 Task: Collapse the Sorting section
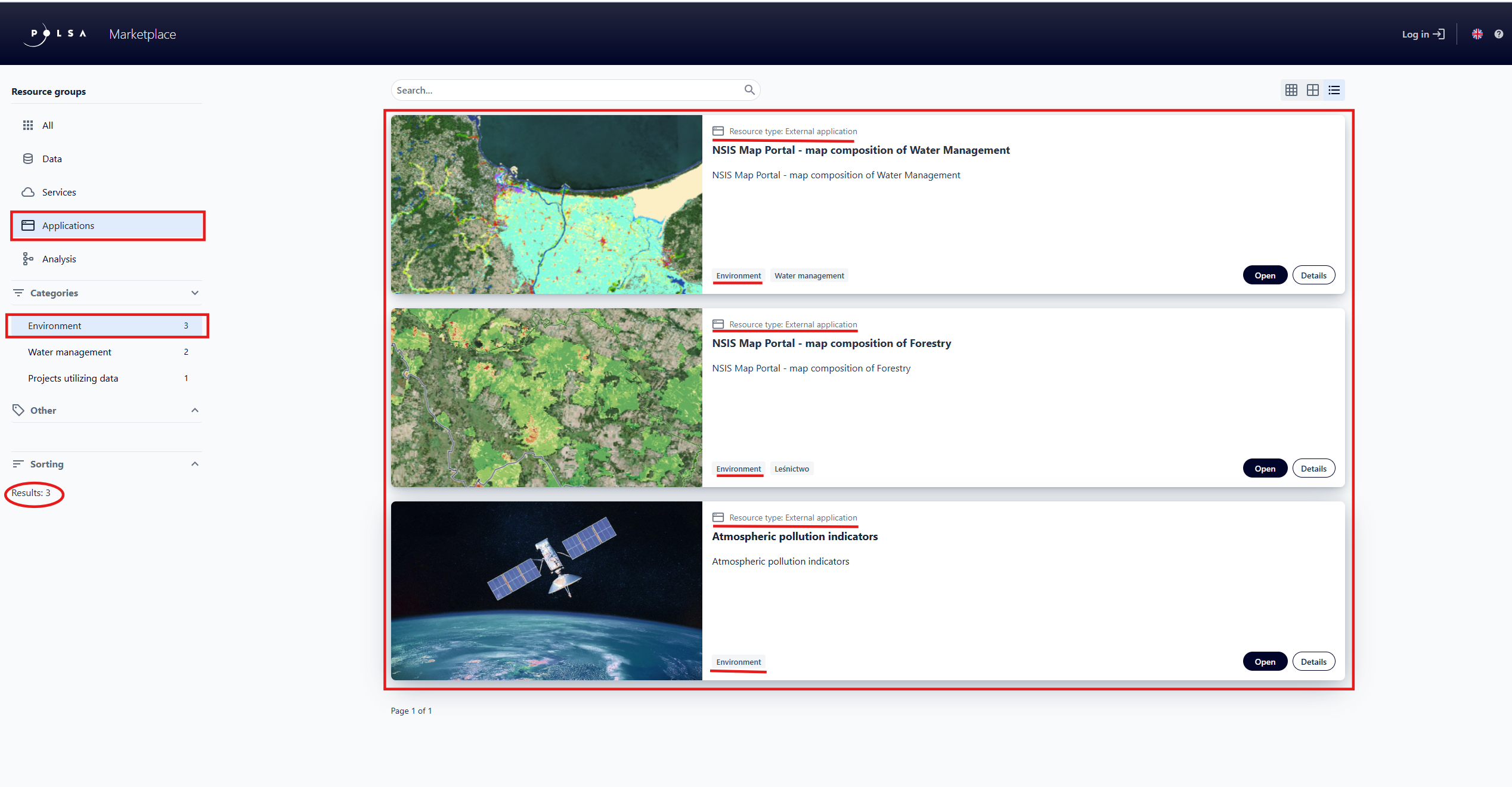[195, 464]
